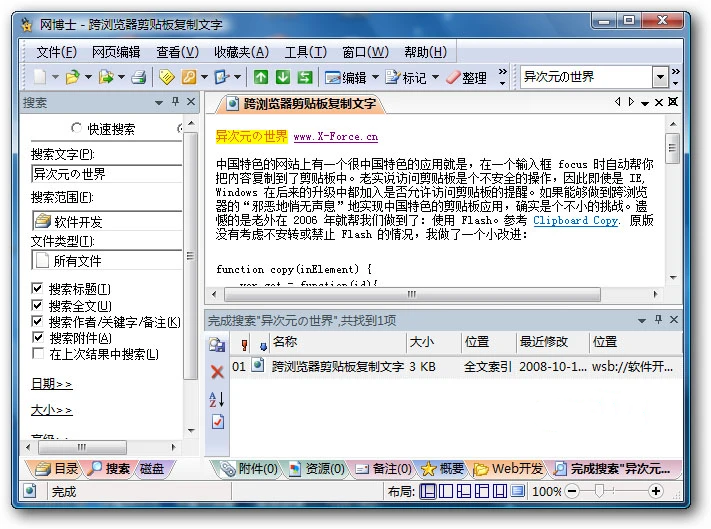The width and height of the screenshot is (711, 529).
Task: Click the zoom out minus button
Action: (573, 491)
